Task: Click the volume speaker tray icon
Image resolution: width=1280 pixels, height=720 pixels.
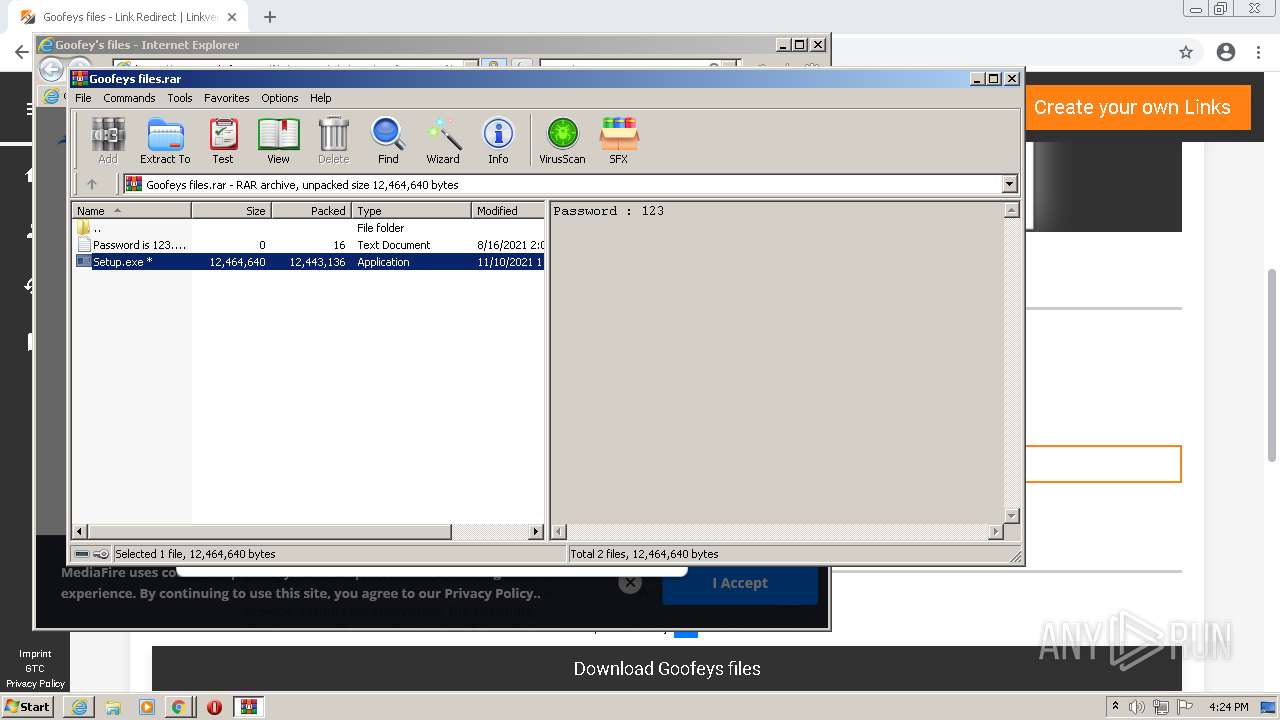Action: pos(1137,707)
